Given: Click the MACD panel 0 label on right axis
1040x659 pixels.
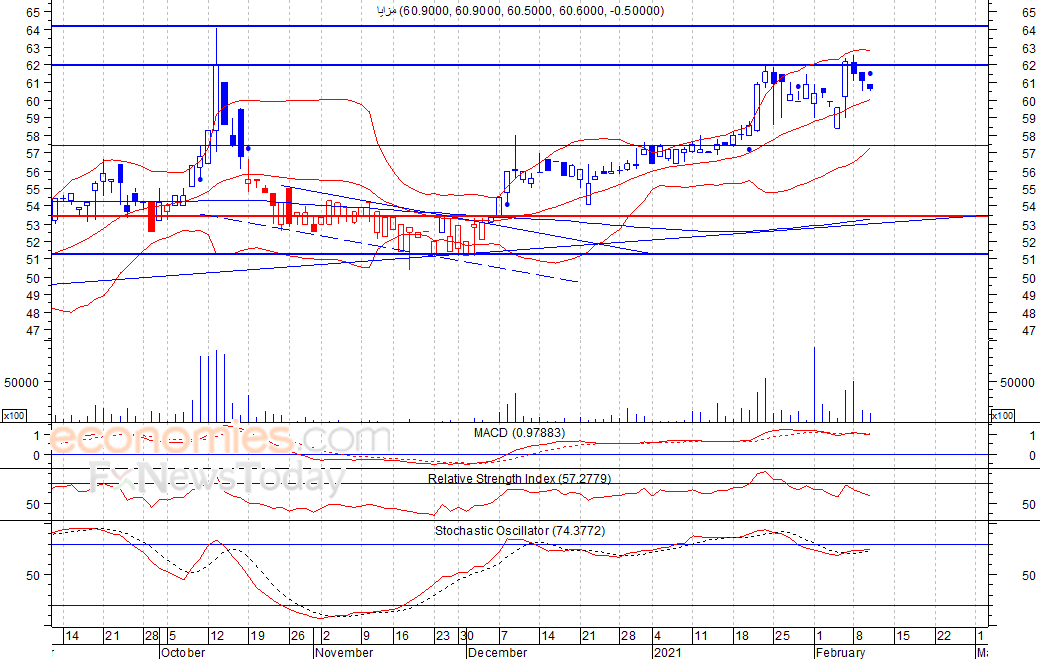Looking at the screenshot, I should (x=1032, y=455).
